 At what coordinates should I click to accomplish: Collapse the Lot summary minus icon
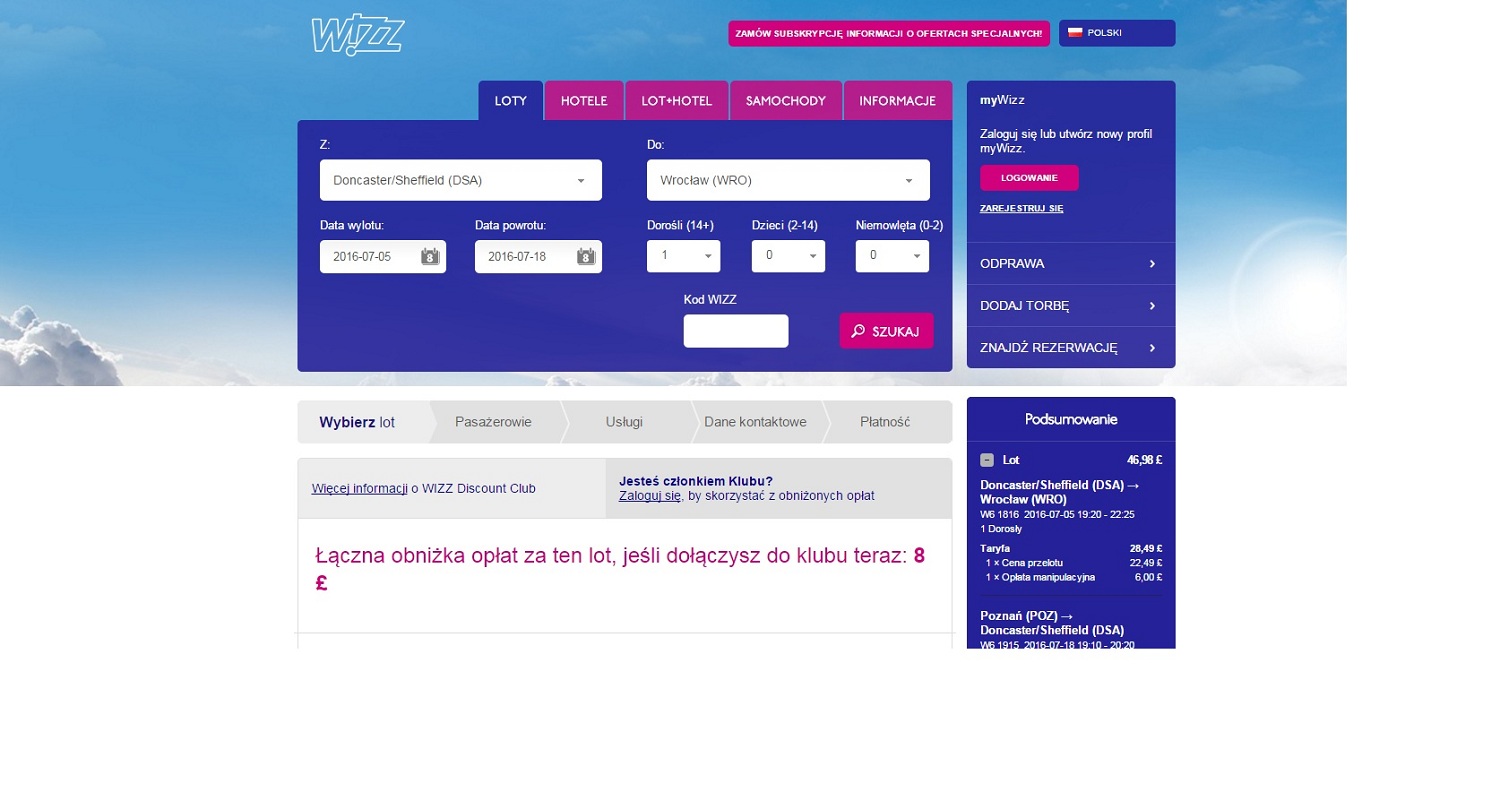click(x=987, y=460)
